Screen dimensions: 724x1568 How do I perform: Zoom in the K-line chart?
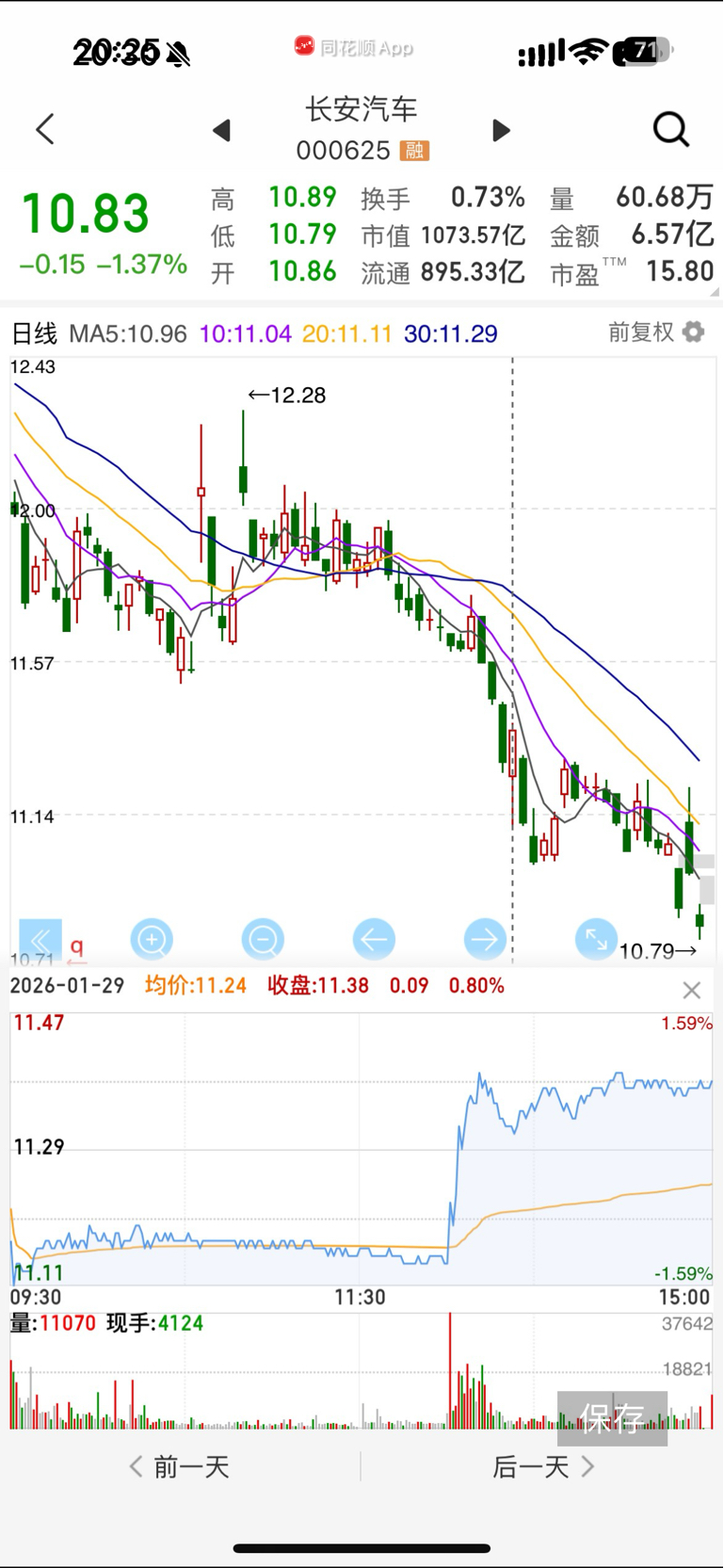coord(152,939)
